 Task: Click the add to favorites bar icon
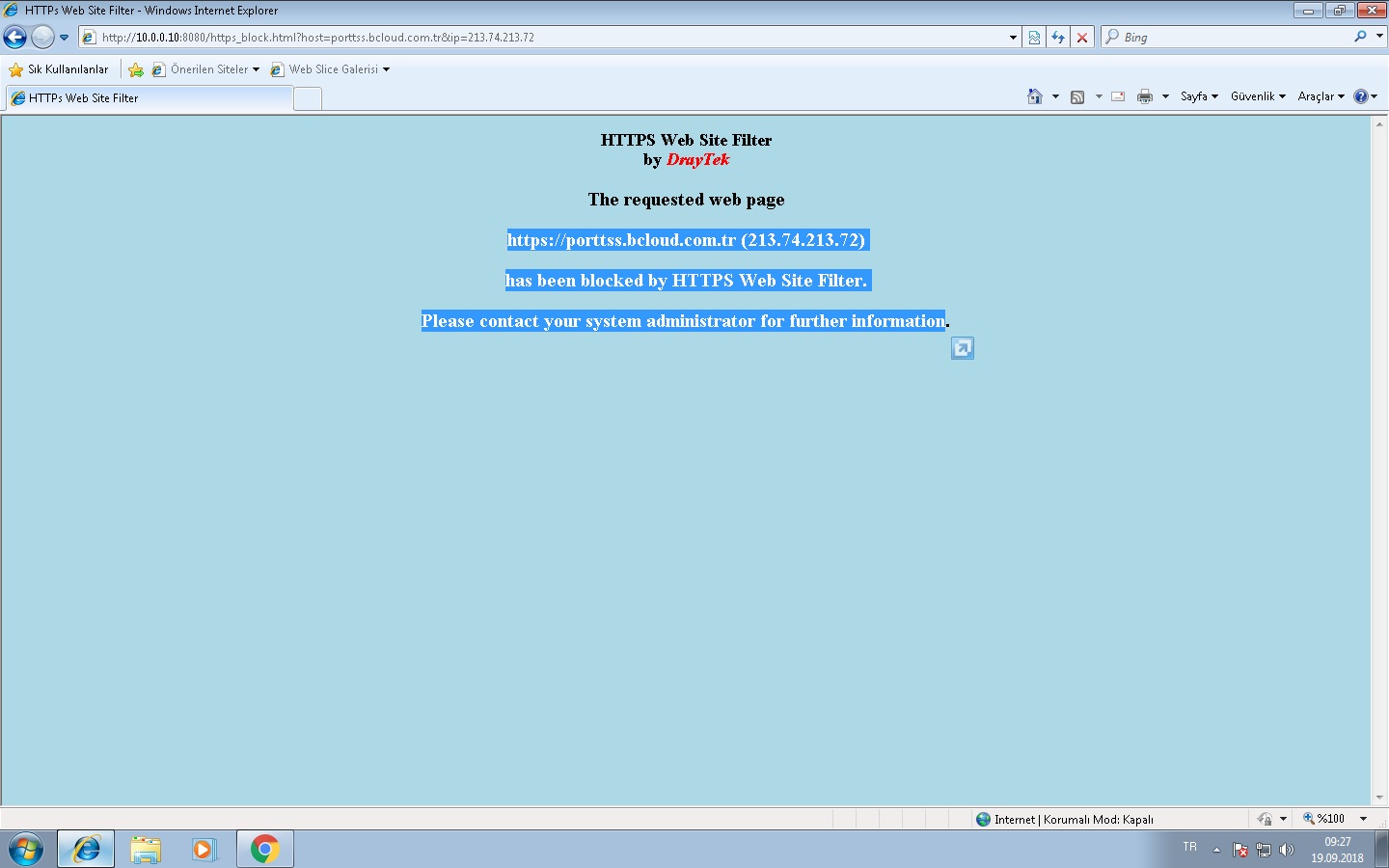136,69
